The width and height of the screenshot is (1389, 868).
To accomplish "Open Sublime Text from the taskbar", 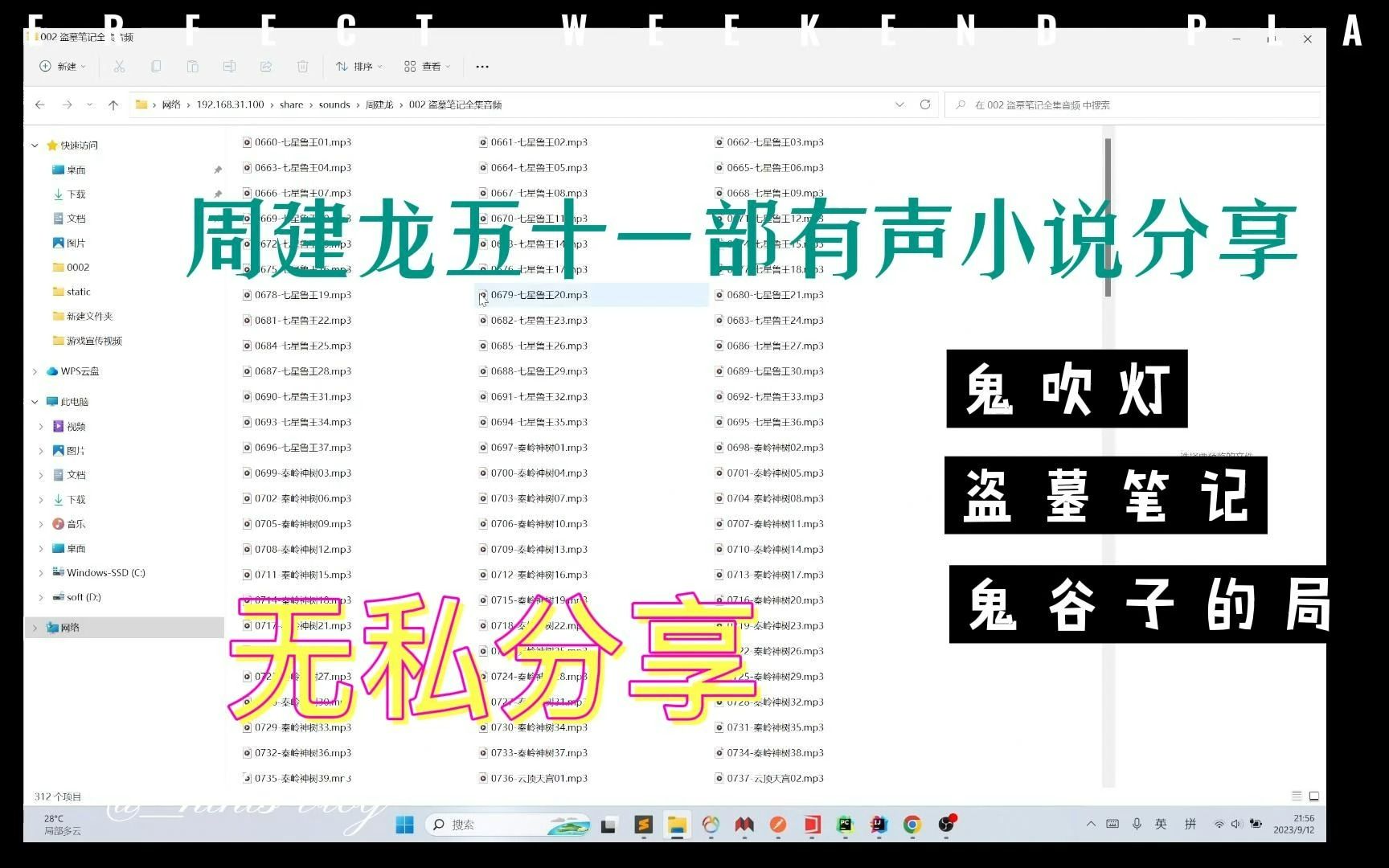I will tap(643, 825).
